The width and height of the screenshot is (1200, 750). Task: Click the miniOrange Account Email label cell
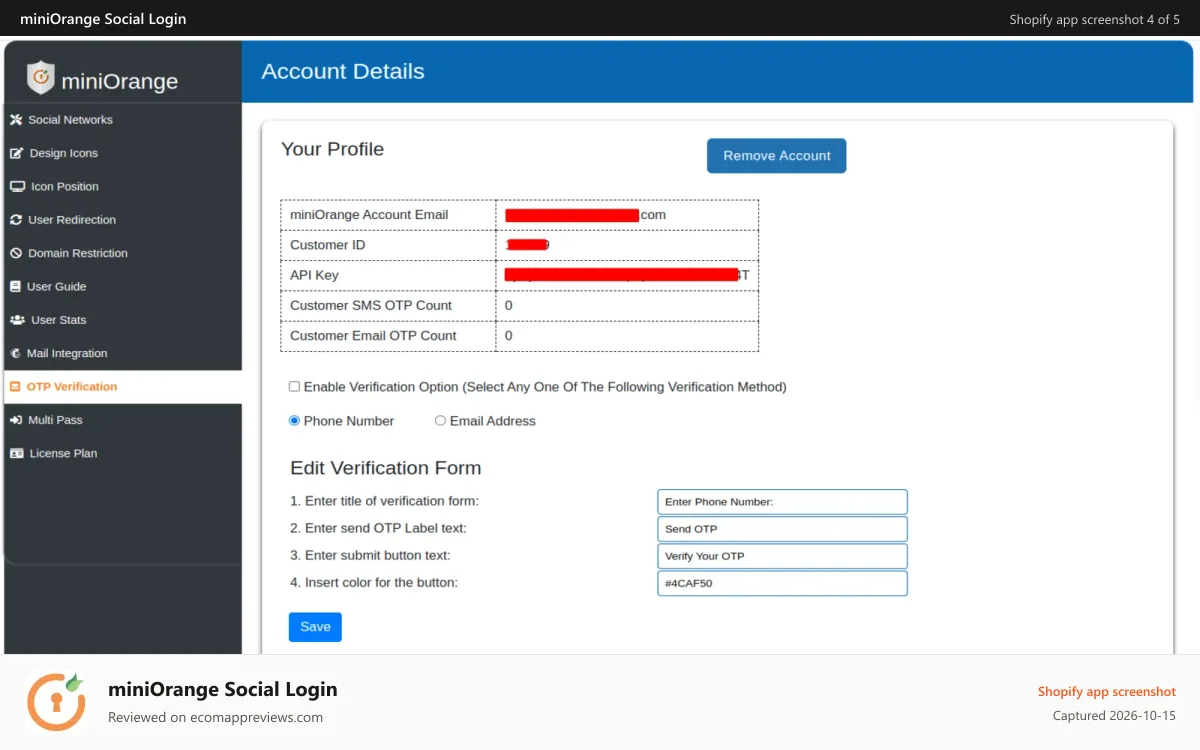pyautogui.click(x=388, y=215)
